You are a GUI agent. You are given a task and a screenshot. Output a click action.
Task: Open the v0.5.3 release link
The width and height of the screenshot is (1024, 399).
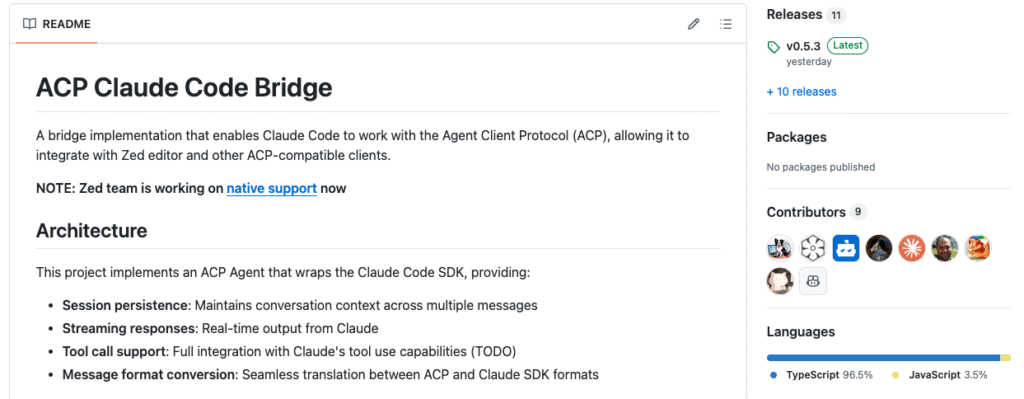coord(803,46)
